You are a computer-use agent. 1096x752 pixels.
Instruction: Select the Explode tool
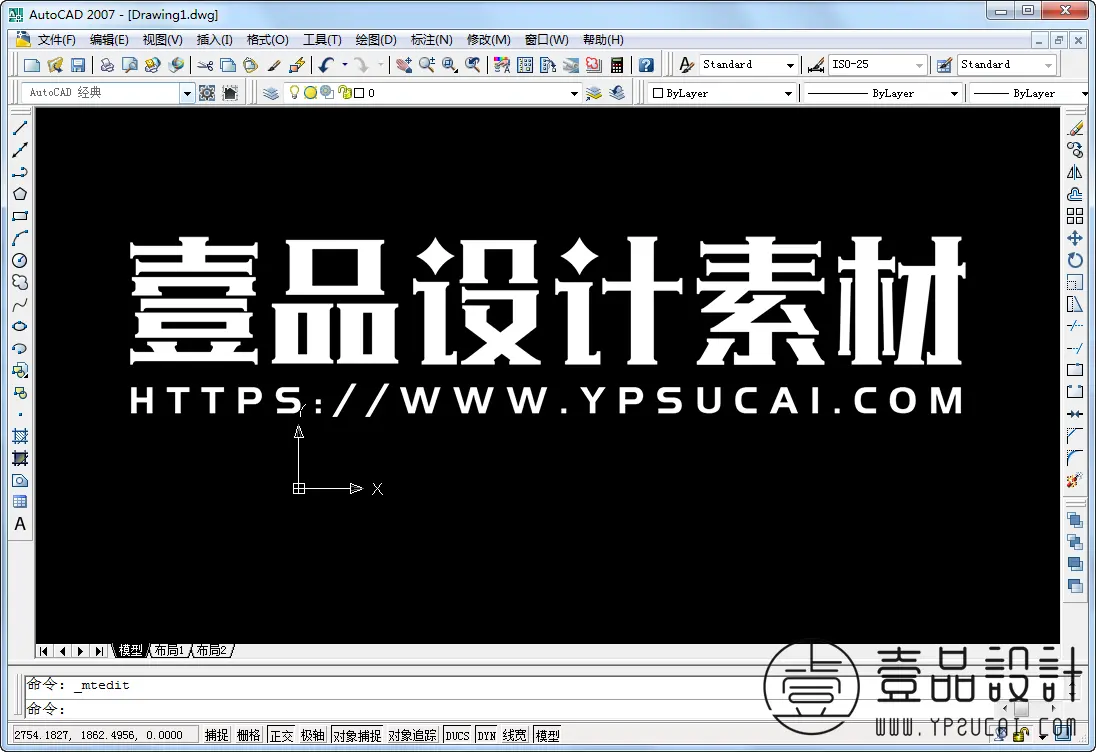[x=1075, y=480]
